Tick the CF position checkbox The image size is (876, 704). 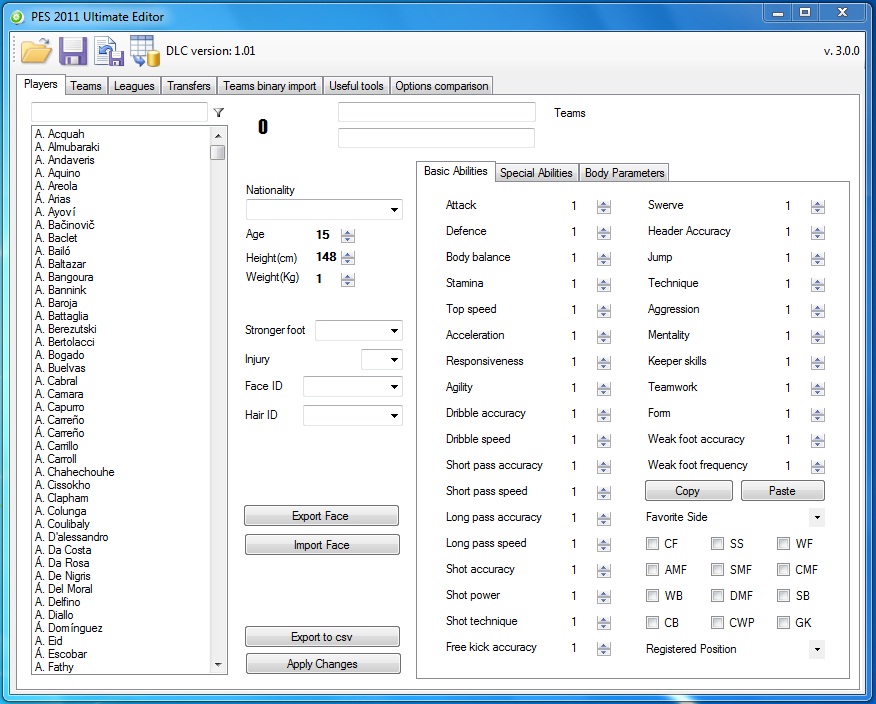[x=652, y=544]
